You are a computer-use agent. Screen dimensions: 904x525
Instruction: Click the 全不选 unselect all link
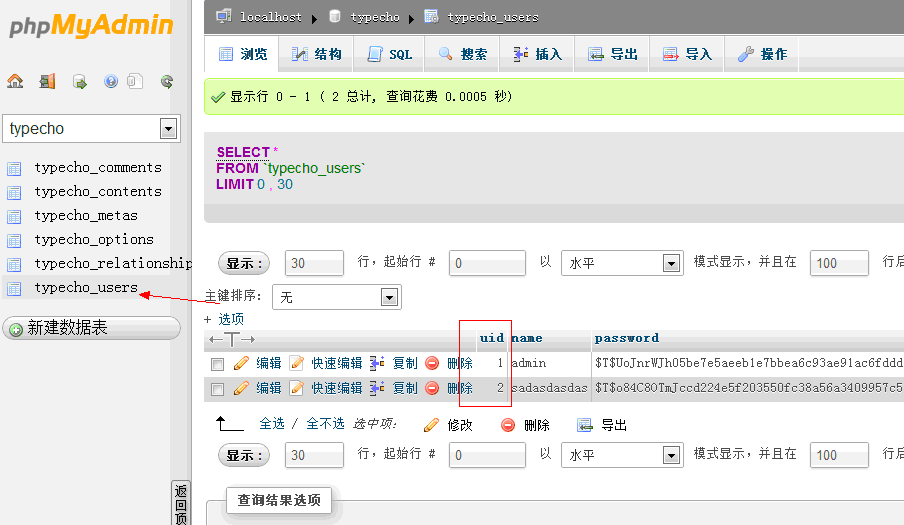[325, 424]
